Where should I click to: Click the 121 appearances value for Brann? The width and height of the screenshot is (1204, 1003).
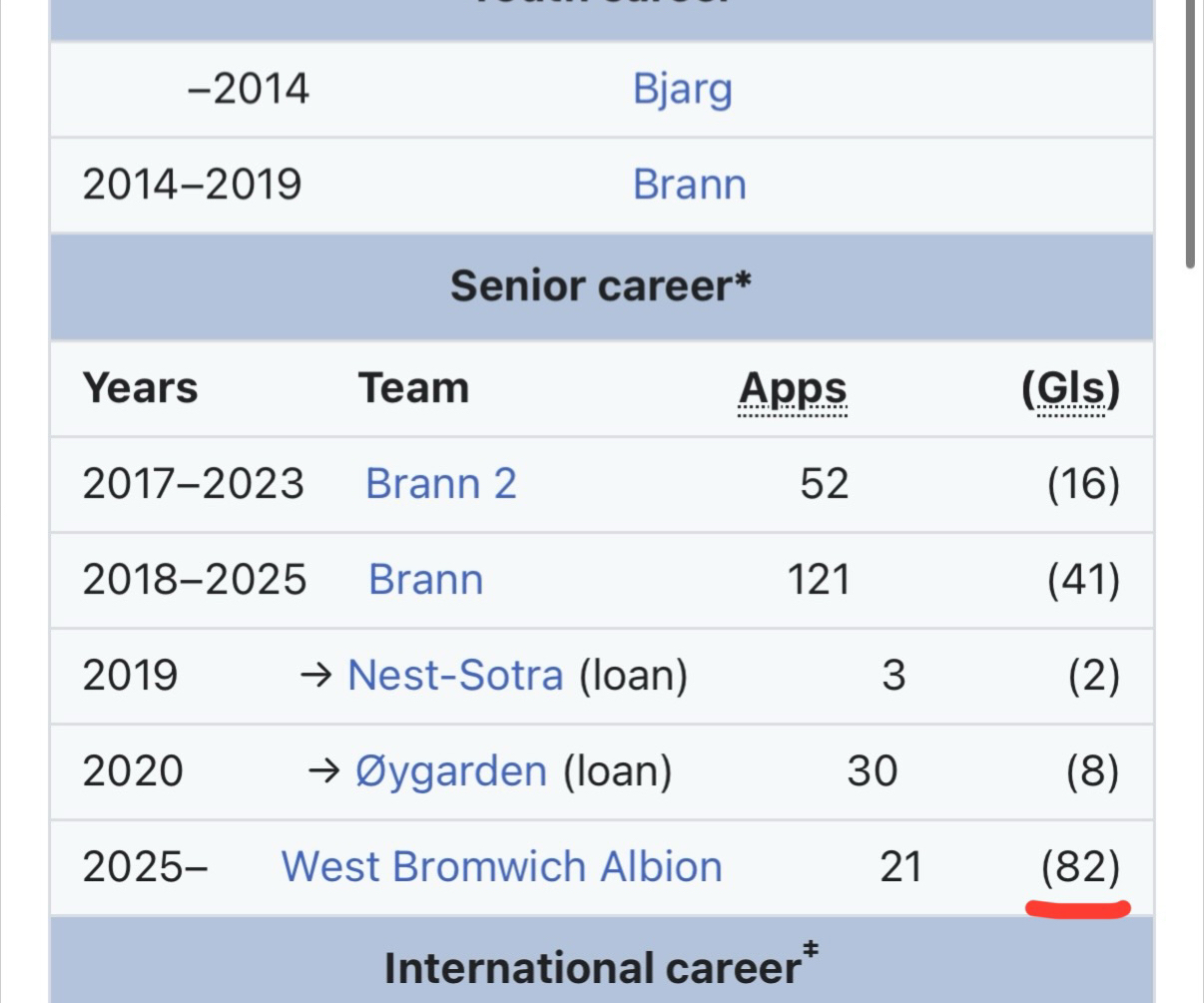[819, 580]
